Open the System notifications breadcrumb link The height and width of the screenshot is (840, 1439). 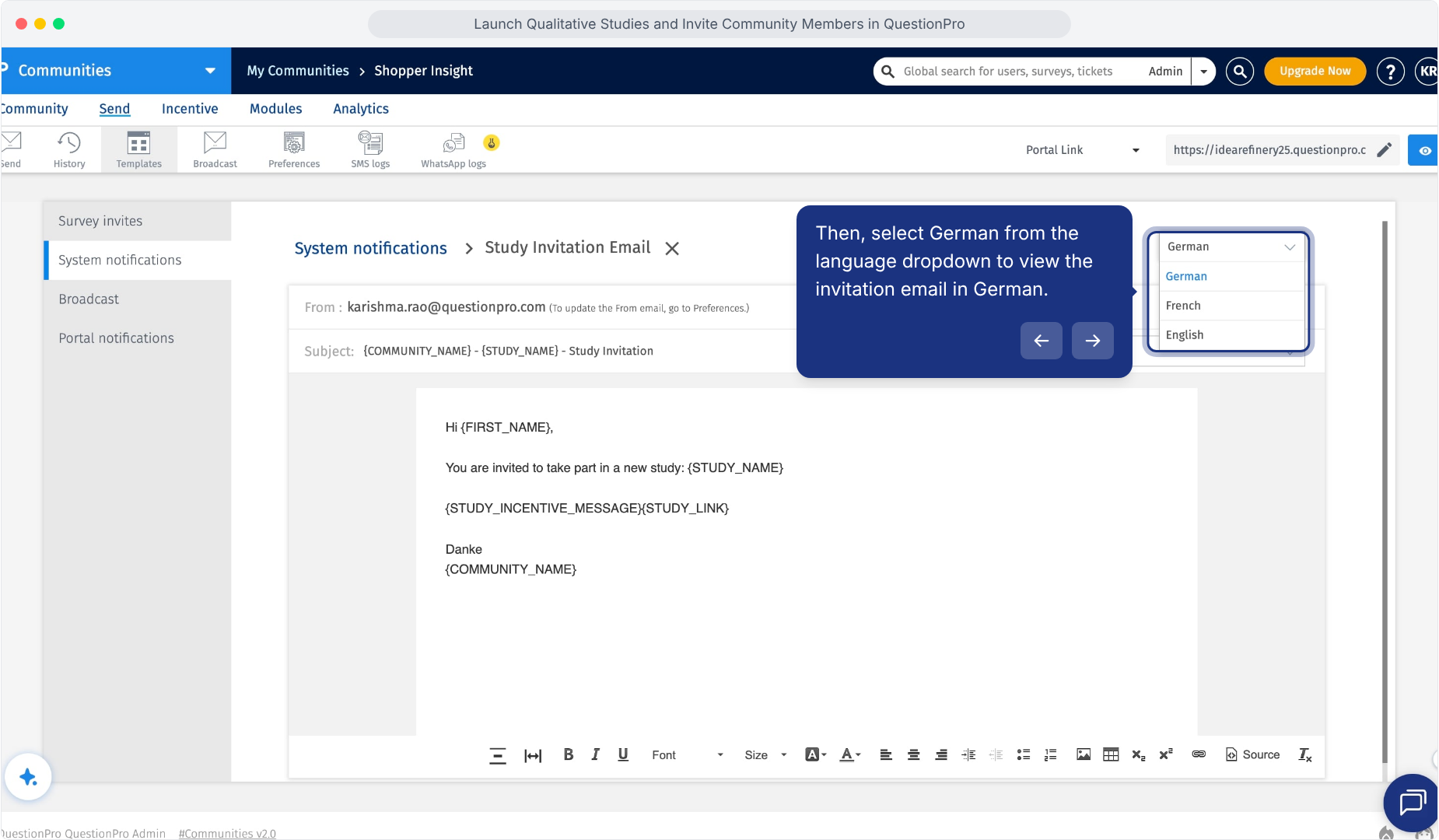(x=370, y=248)
